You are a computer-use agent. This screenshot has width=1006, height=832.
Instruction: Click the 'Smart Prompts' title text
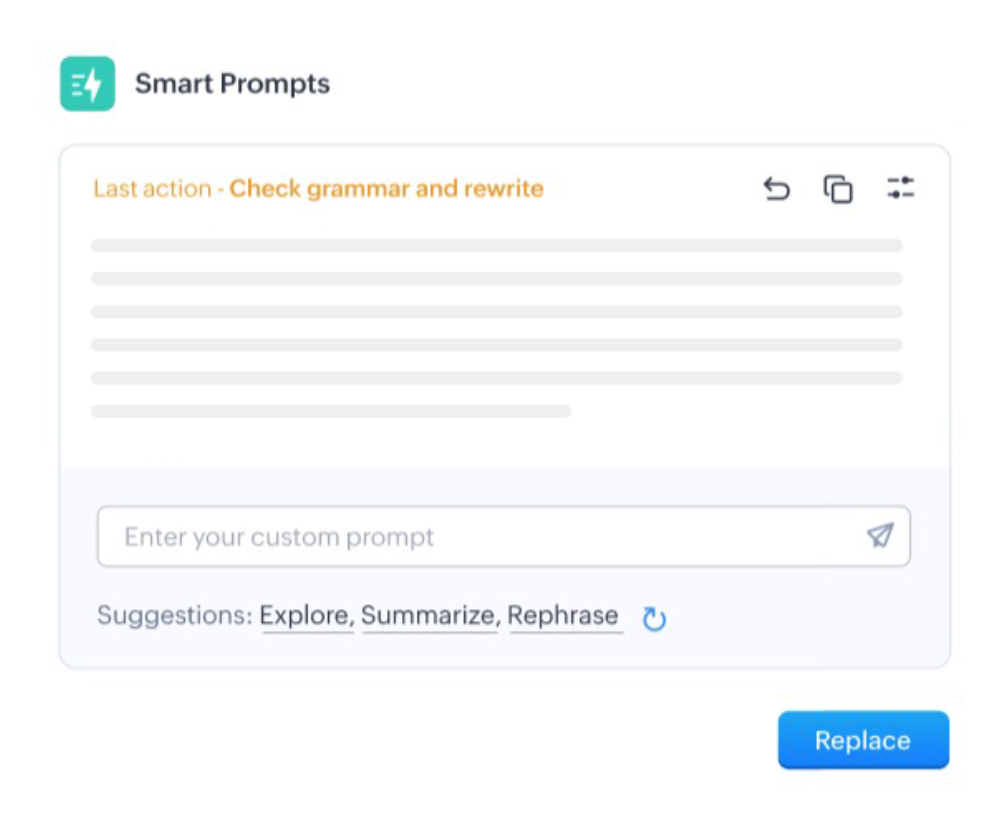[x=232, y=84]
